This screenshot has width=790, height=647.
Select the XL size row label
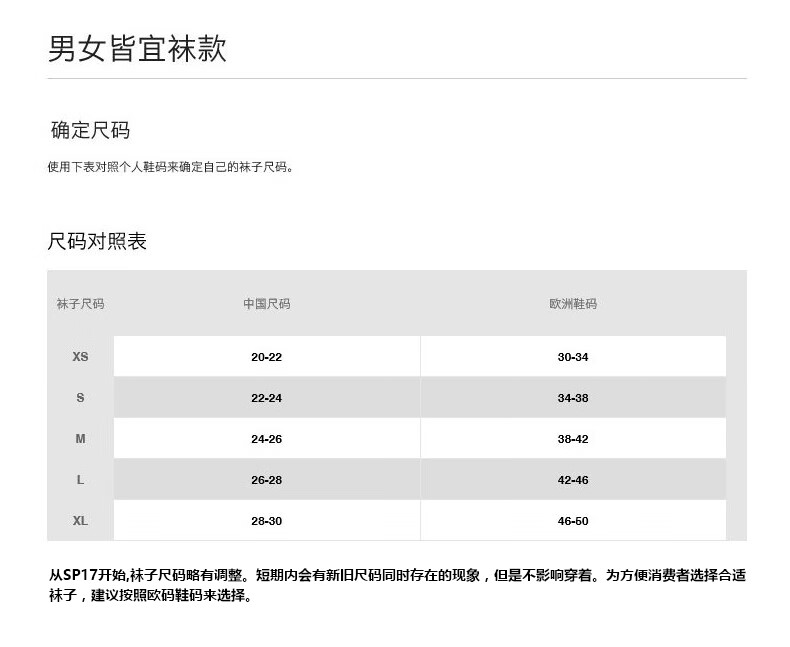coord(80,521)
